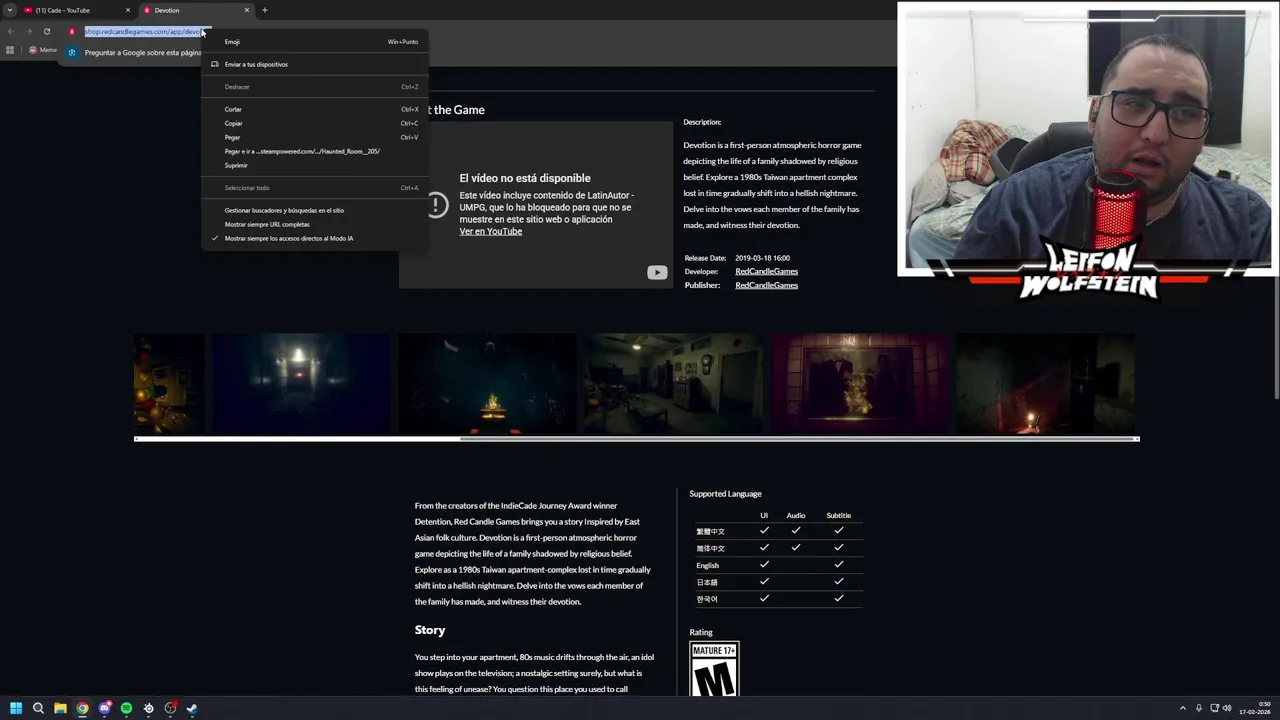Select the Devotion browser tab
This screenshot has height=720, width=1280.
[195, 10]
